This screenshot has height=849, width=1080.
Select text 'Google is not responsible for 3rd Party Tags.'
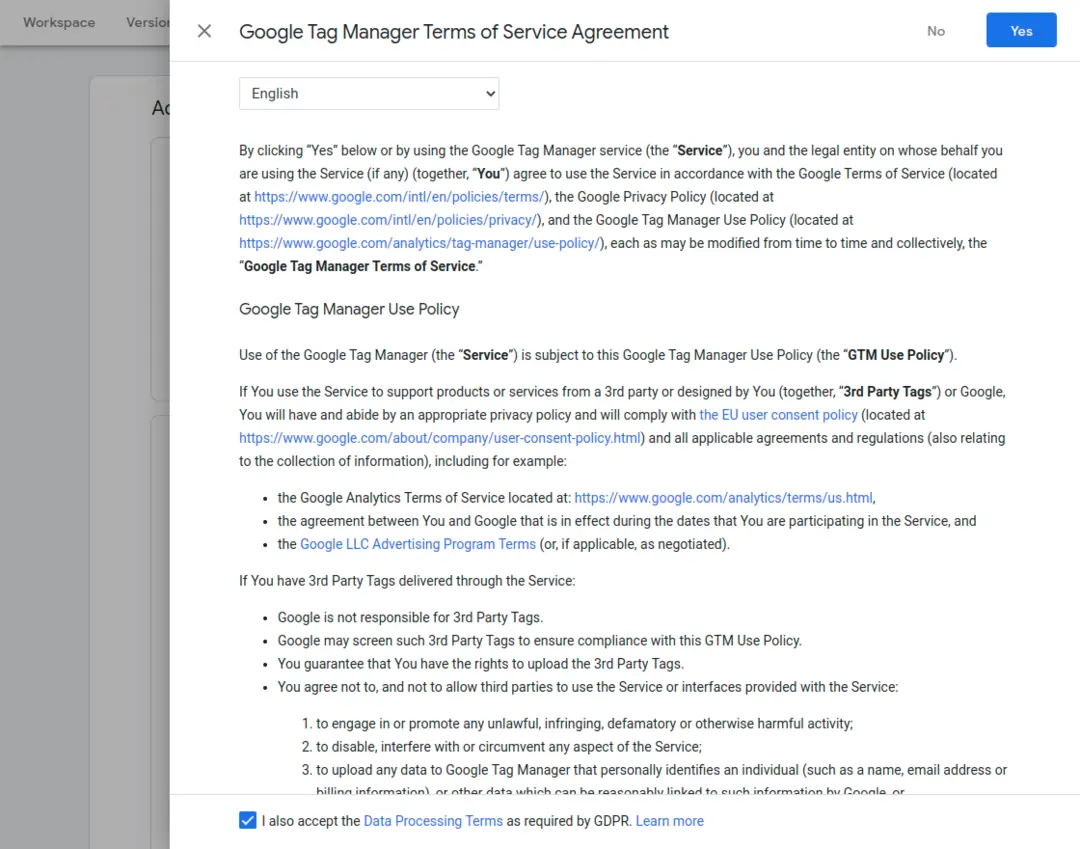pyautogui.click(x=410, y=618)
